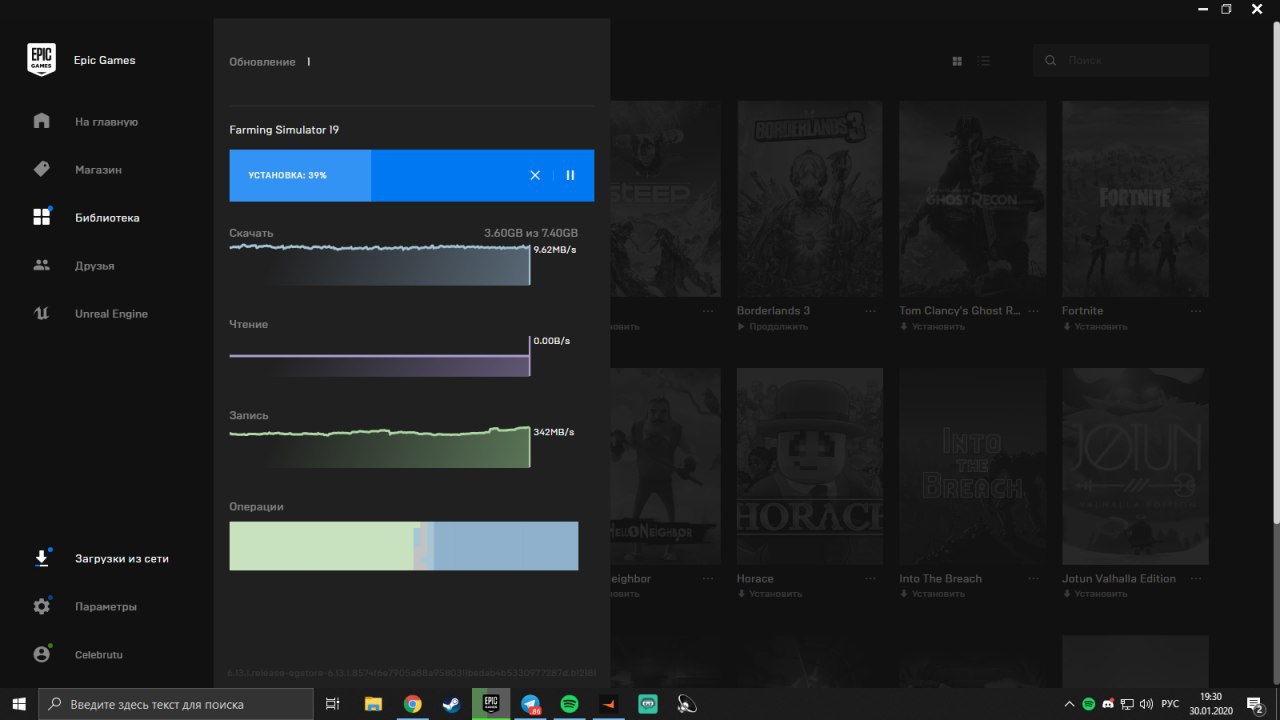This screenshot has height=720, width=1280.
Task: Click the store tag icon
Action: [42, 169]
